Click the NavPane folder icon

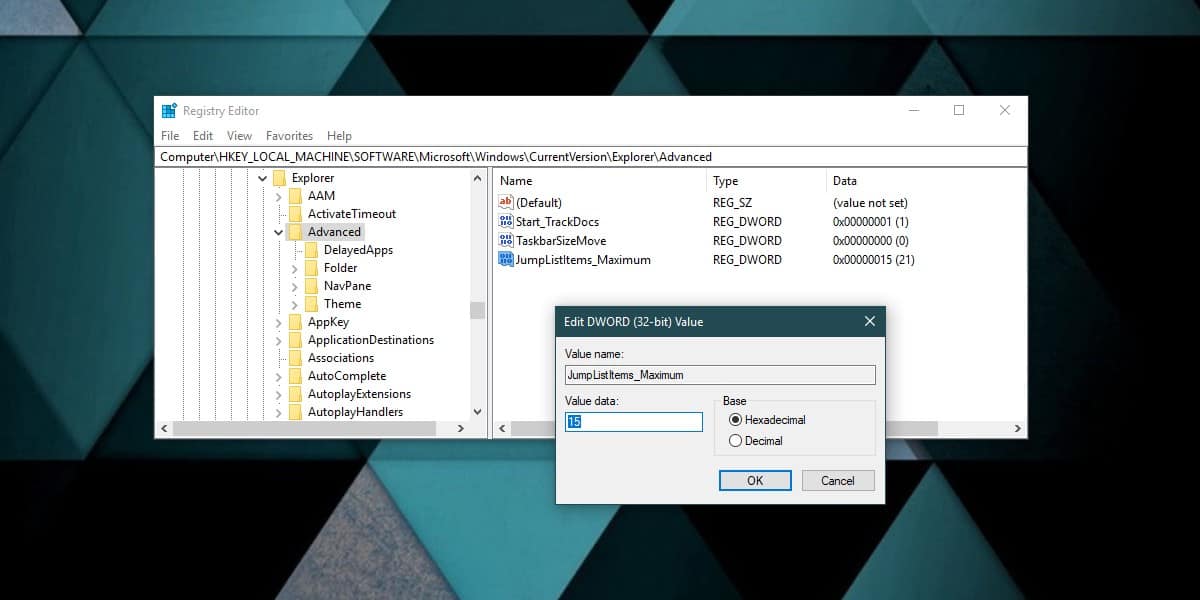[x=311, y=286]
